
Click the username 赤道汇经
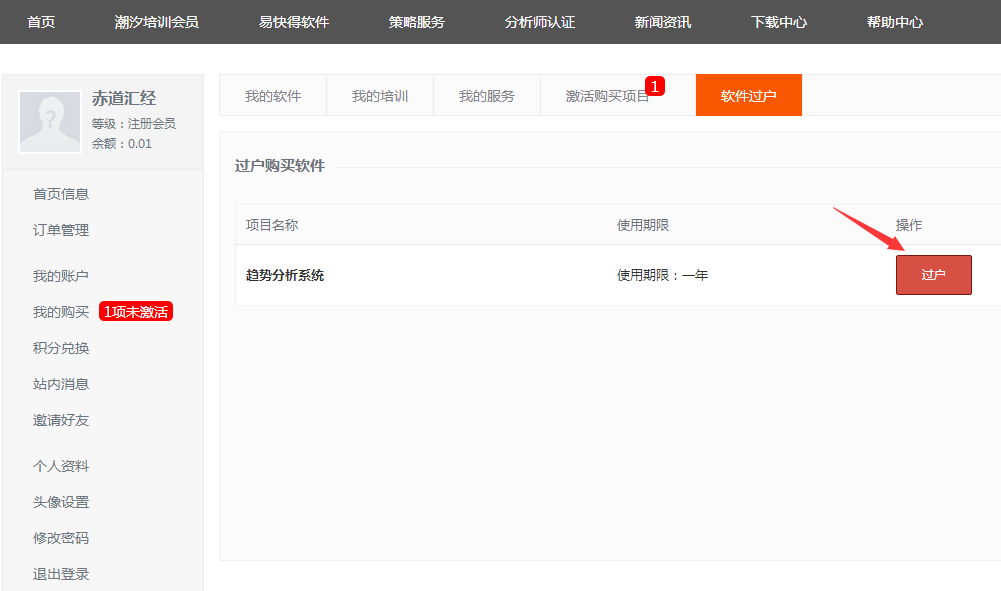(x=124, y=98)
